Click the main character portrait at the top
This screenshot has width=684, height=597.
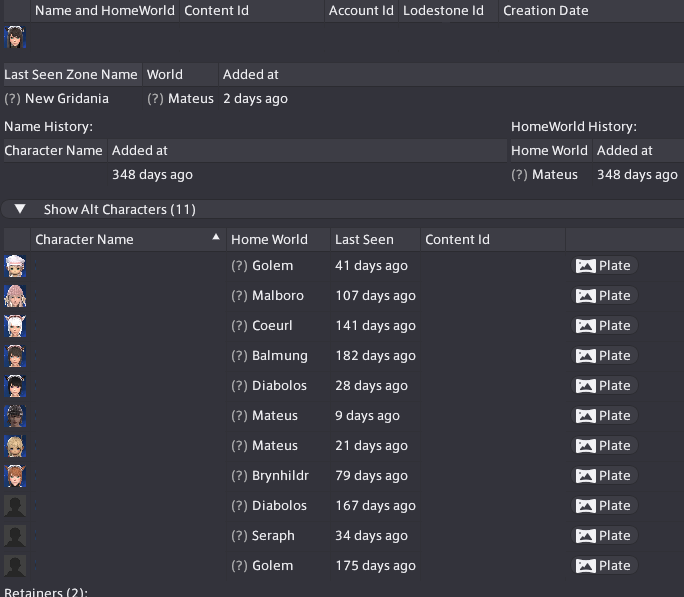[15, 37]
